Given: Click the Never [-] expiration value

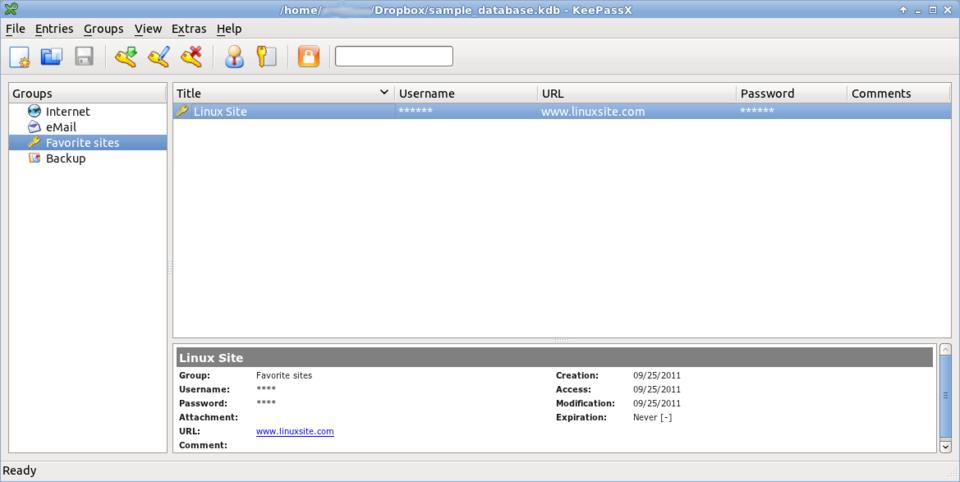Looking at the screenshot, I should click(x=652, y=417).
